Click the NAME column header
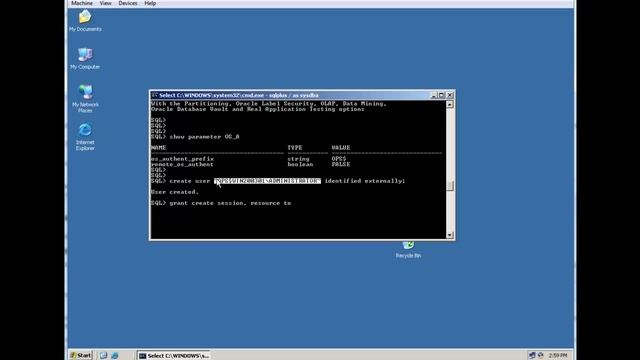Viewport: 640px width, 360px height. (x=158, y=148)
